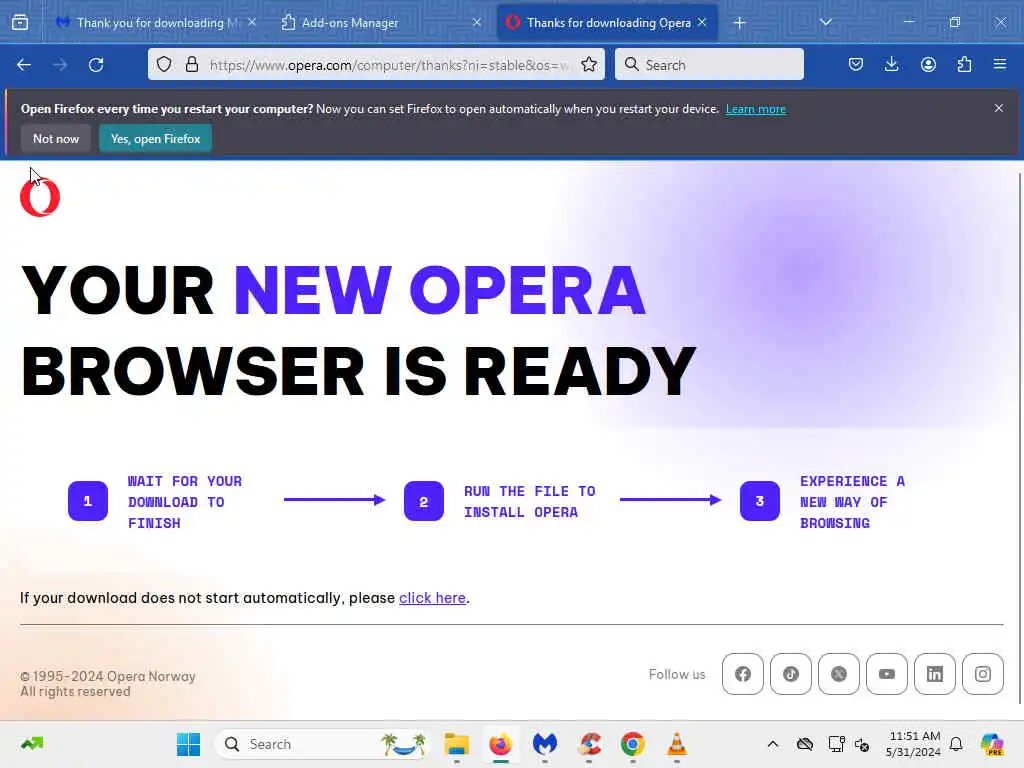Open the Firefox application menu
Viewport: 1024px width, 768px height.
tap(1000, 65)
